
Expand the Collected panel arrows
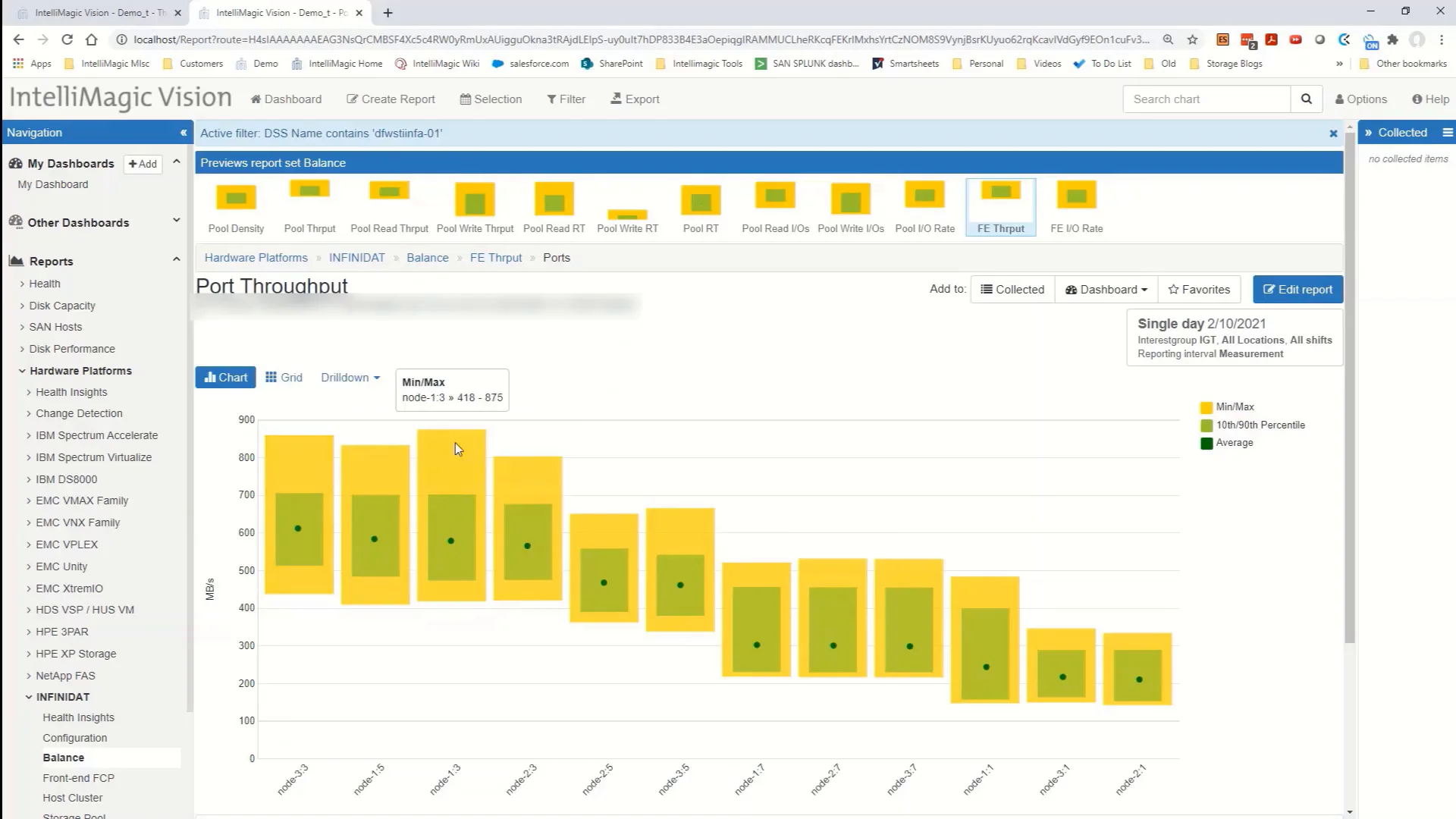tap(1368, 133)
